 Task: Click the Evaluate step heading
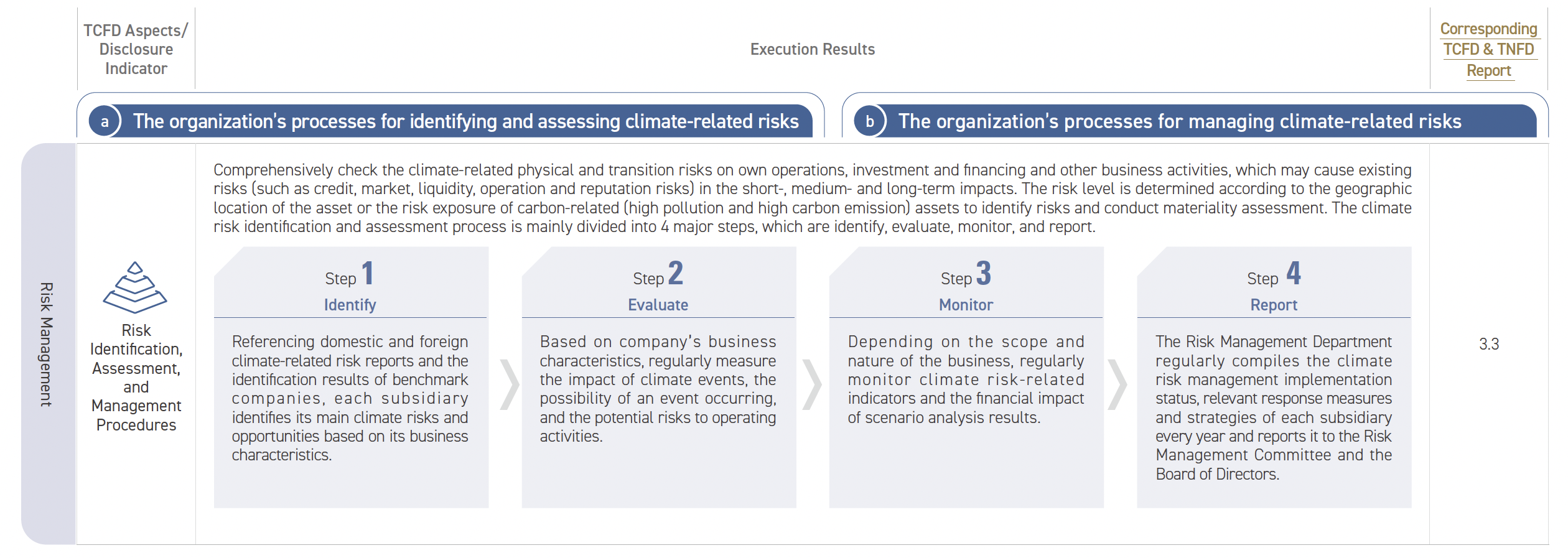(x=658, y=305)
